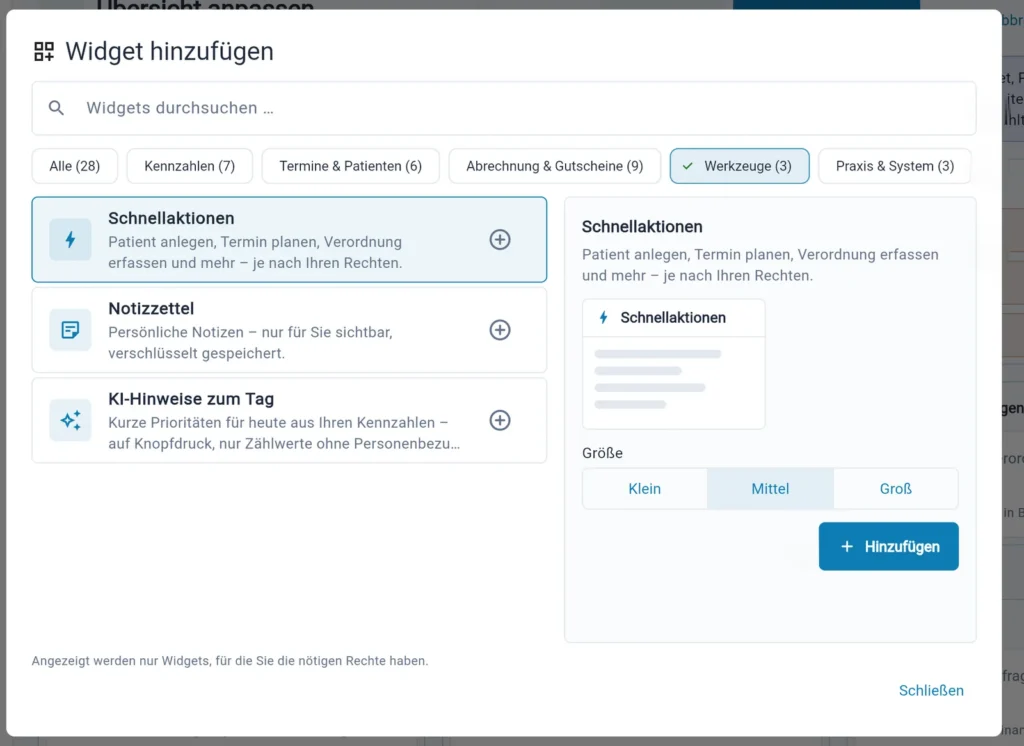This screenshot has width=1024, height=746.
Task: Click the Schnellaktionen preview thumbnail
Action: 673,364
